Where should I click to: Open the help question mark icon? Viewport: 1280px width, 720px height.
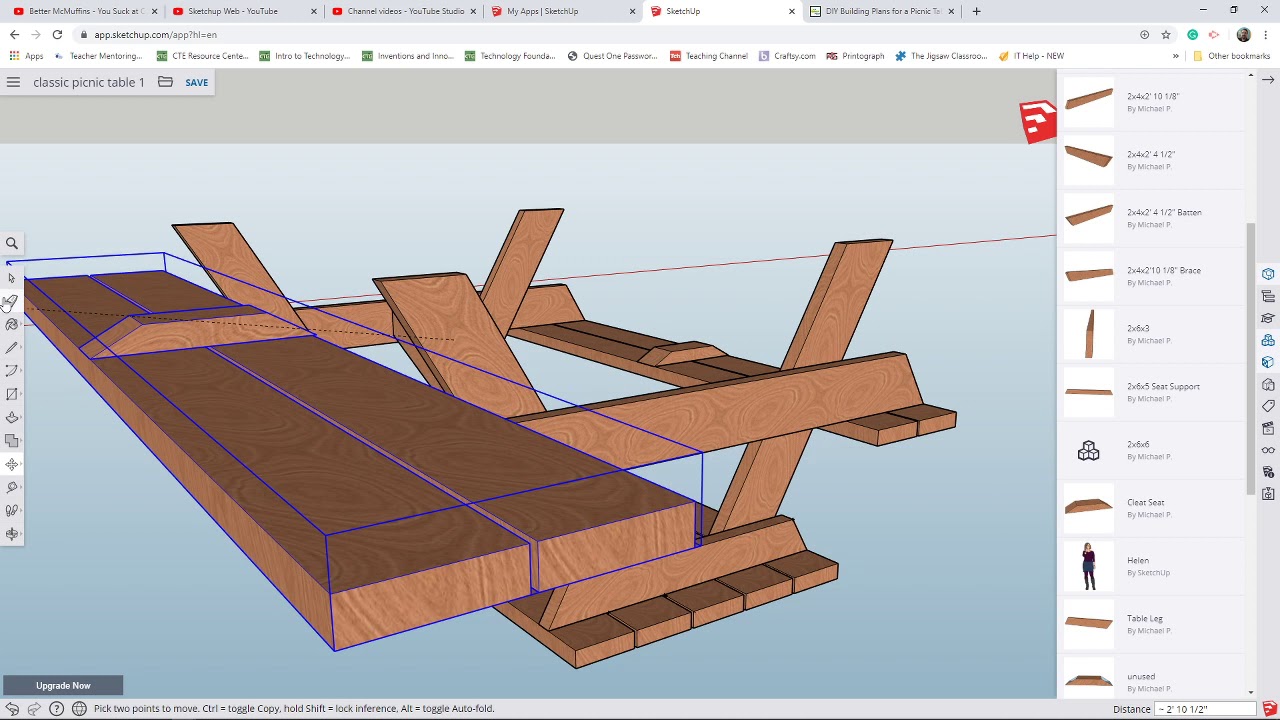click(x=56, y=709)
